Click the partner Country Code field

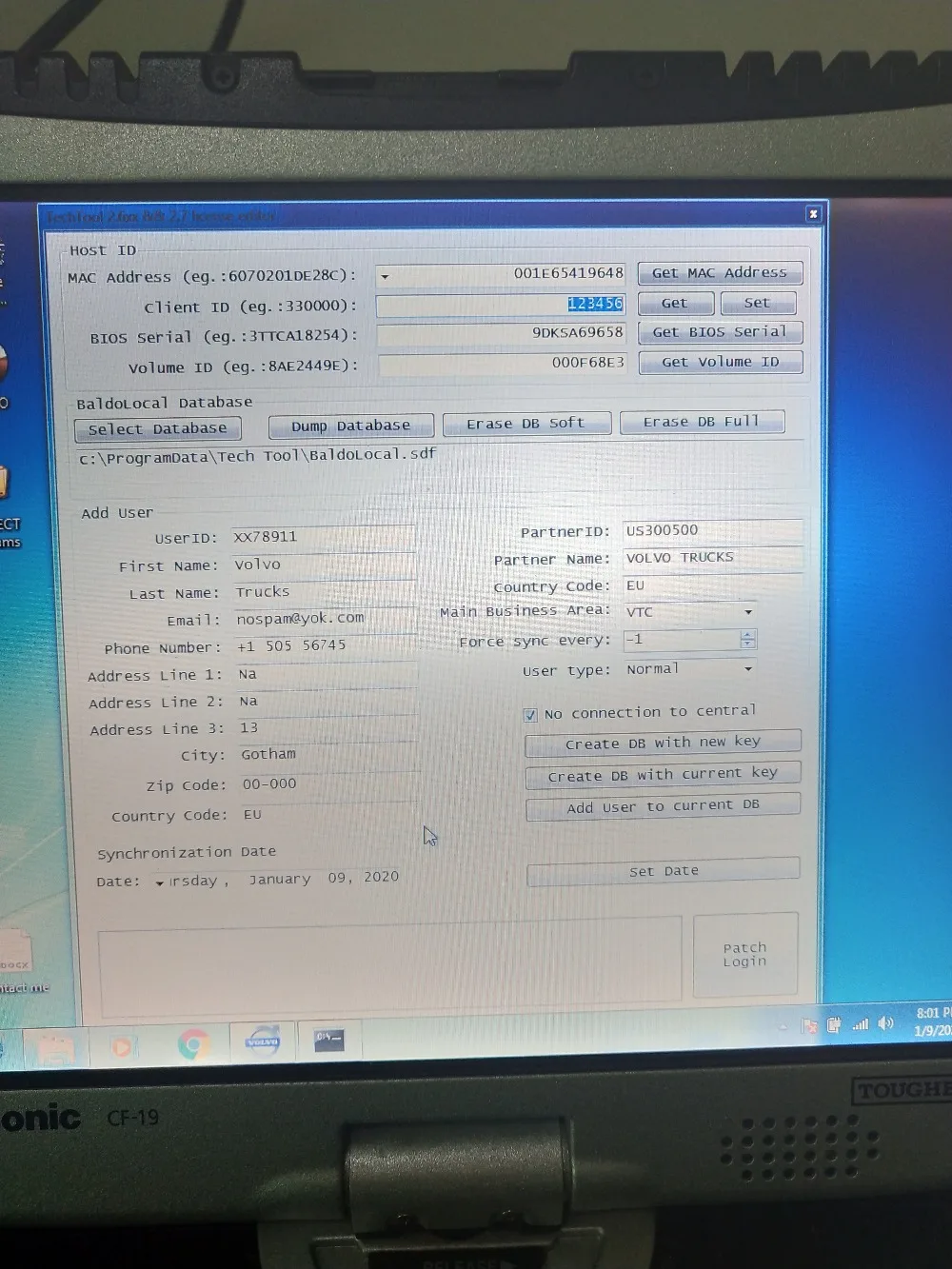click(x=712, y=585)
